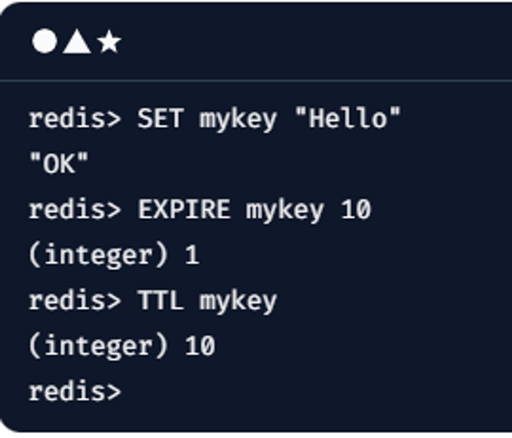Click the (integer) 10 output line
Screen dimensions: 512x438
122,347
